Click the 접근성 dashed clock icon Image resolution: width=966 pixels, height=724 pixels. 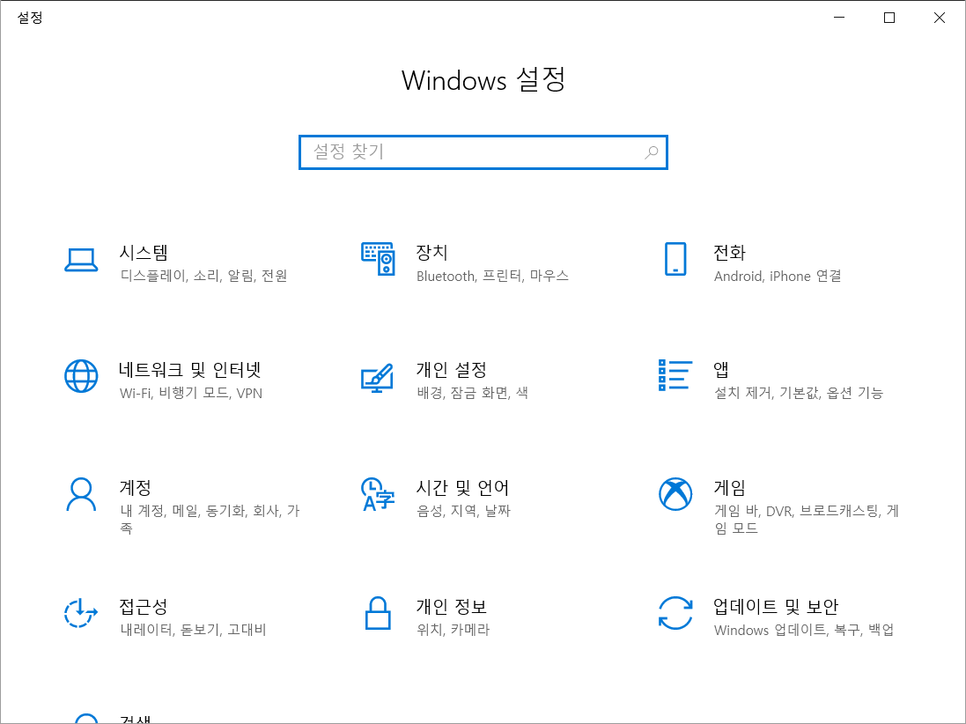[81, 613]
